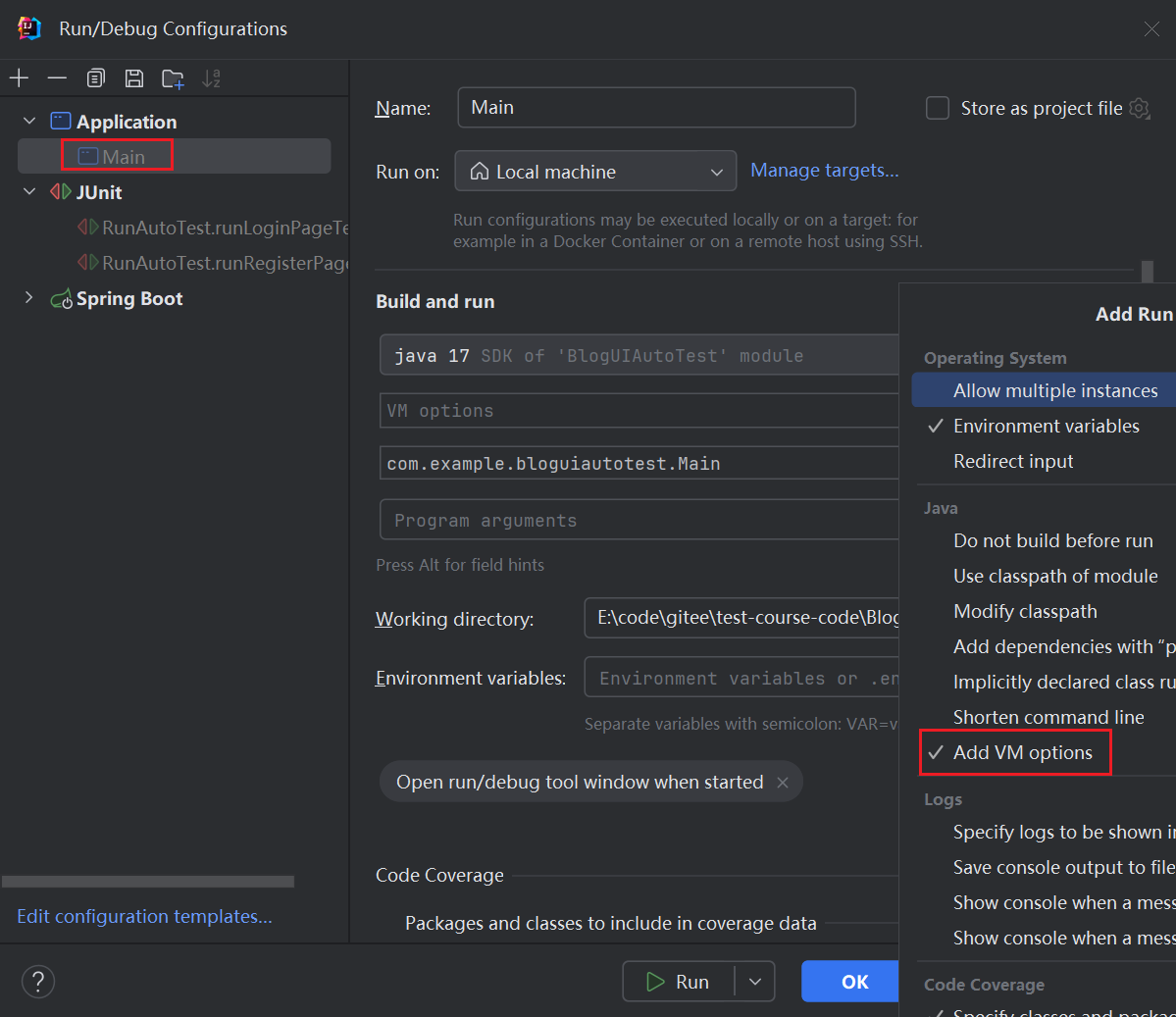Screen dimensions: 1176x1017
Task: Open the Help question mark button
Action: click(x=38, y=981)
